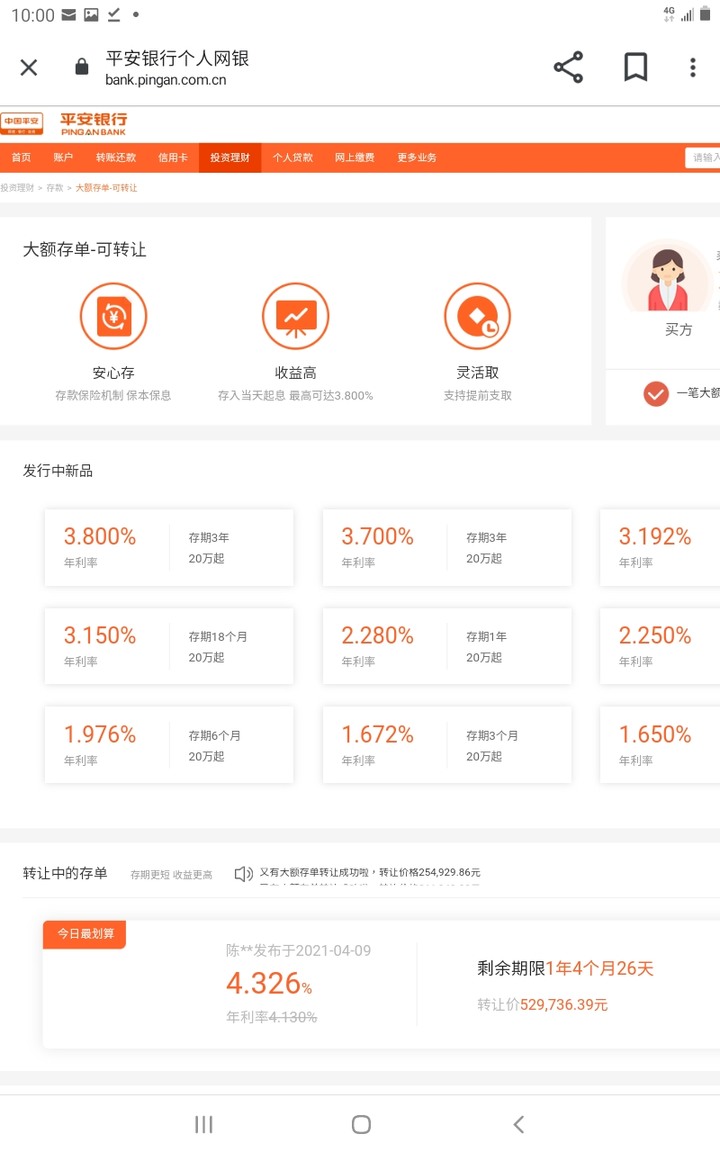Tap the 中国平安 orange logo
Image resolution: width=720 pixels, height=1152 pixels.
pos(21,123)
